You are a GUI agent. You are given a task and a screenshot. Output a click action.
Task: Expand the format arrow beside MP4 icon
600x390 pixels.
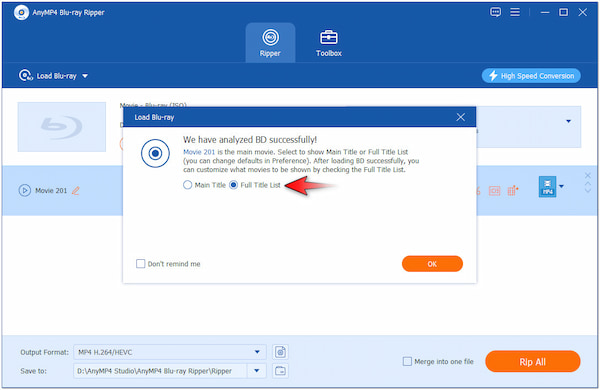click(x=561, y=186)
